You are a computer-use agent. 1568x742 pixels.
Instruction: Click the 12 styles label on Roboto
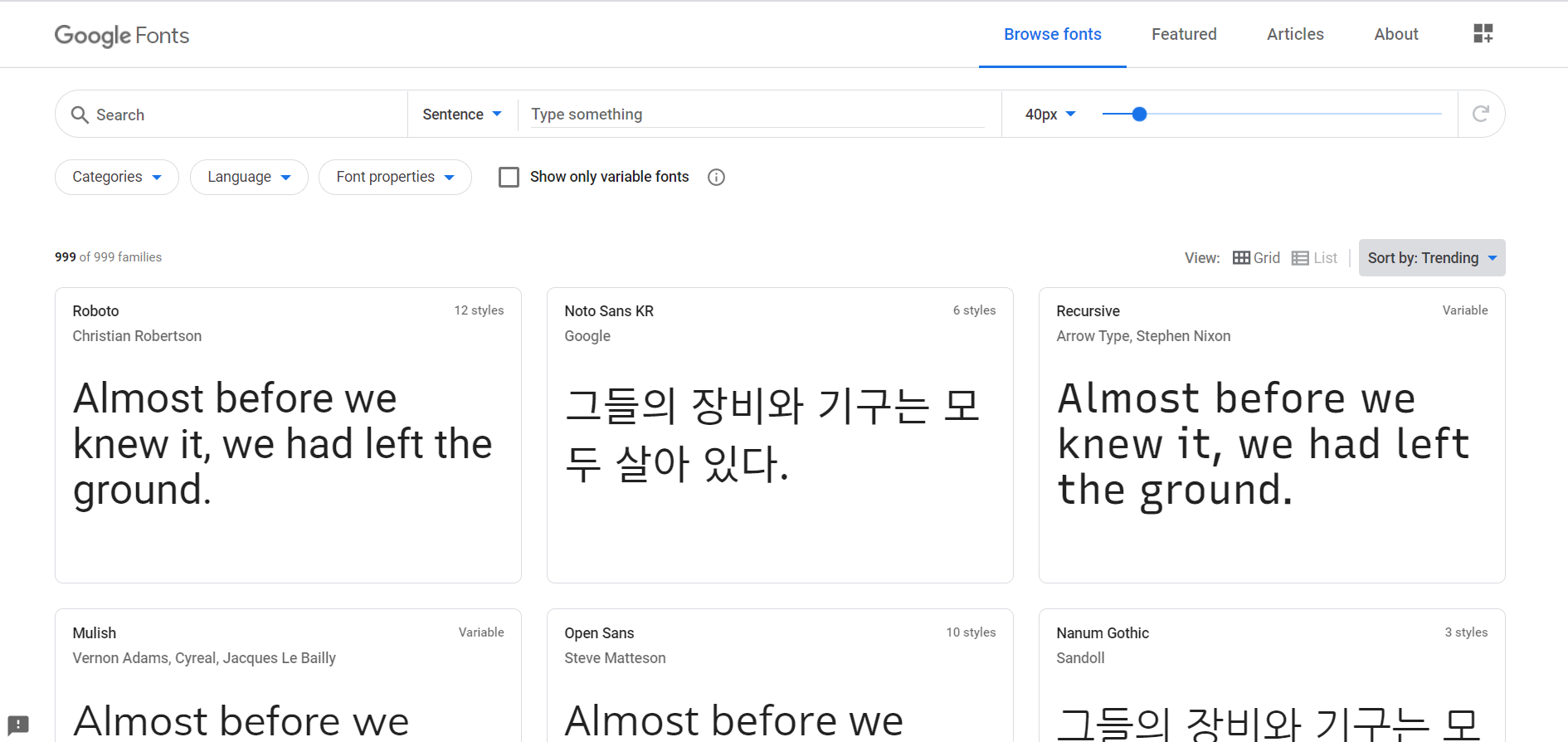coord(479,310)
